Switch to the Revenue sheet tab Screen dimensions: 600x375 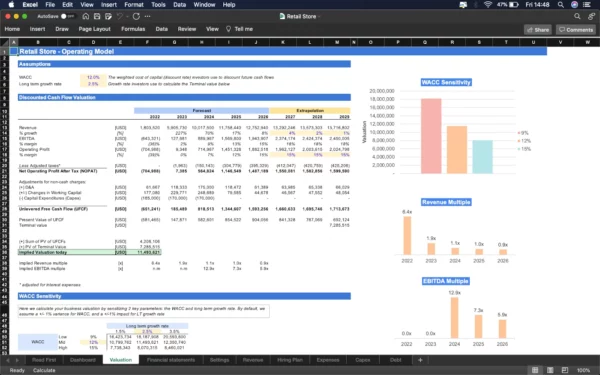pyautogui.click(x=253, y=360)
